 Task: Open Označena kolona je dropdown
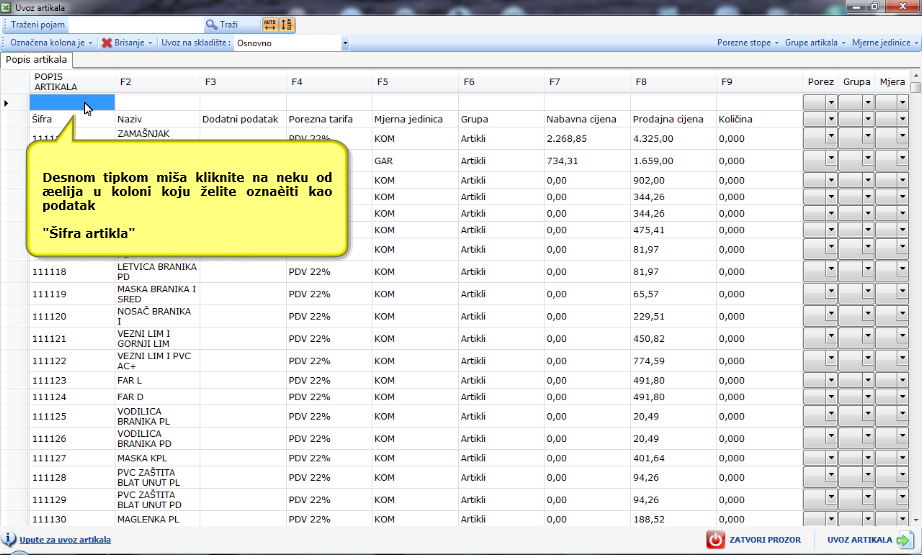click(52, 43)
